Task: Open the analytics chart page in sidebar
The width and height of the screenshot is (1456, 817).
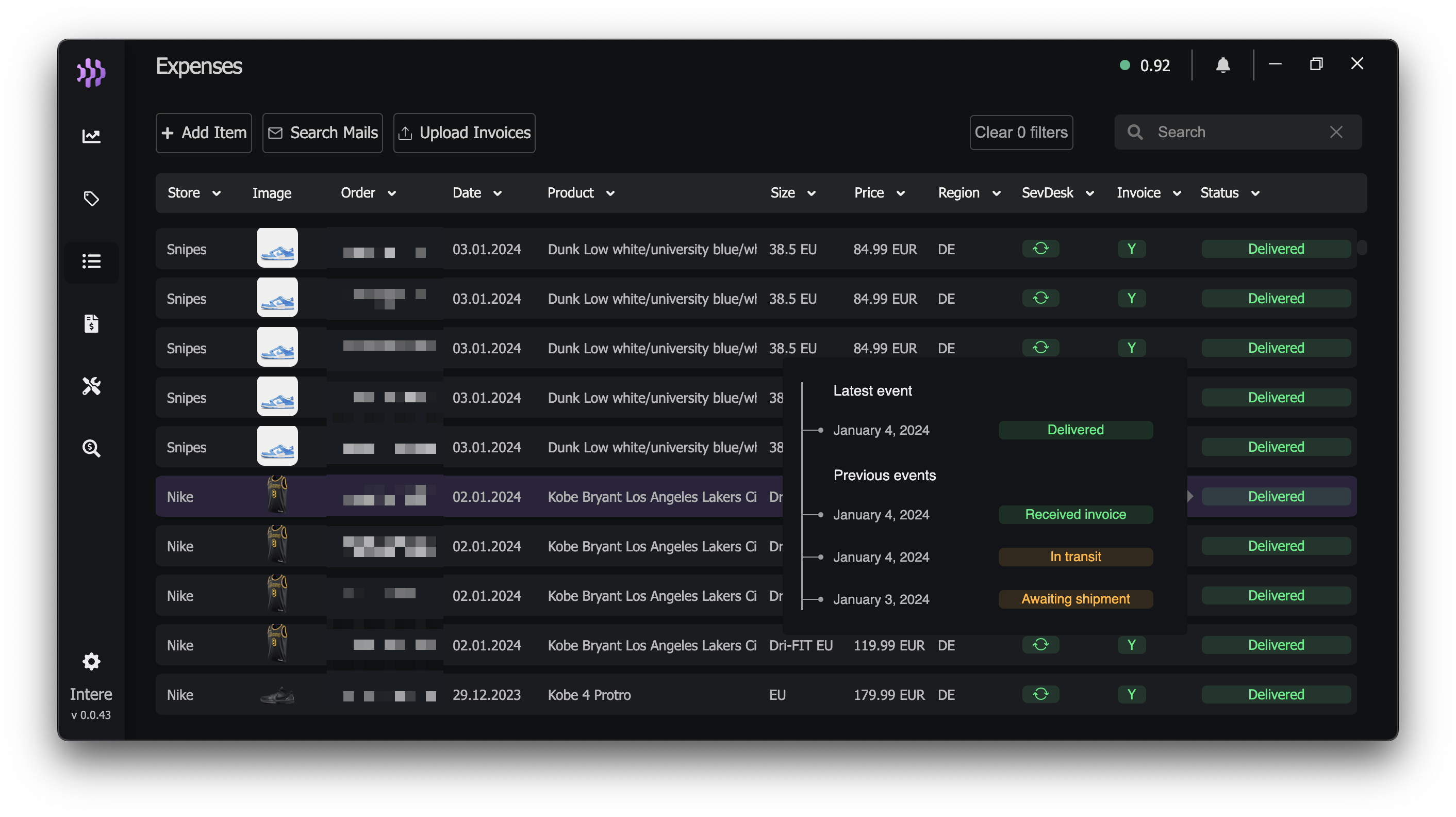Action: [91, 136]
